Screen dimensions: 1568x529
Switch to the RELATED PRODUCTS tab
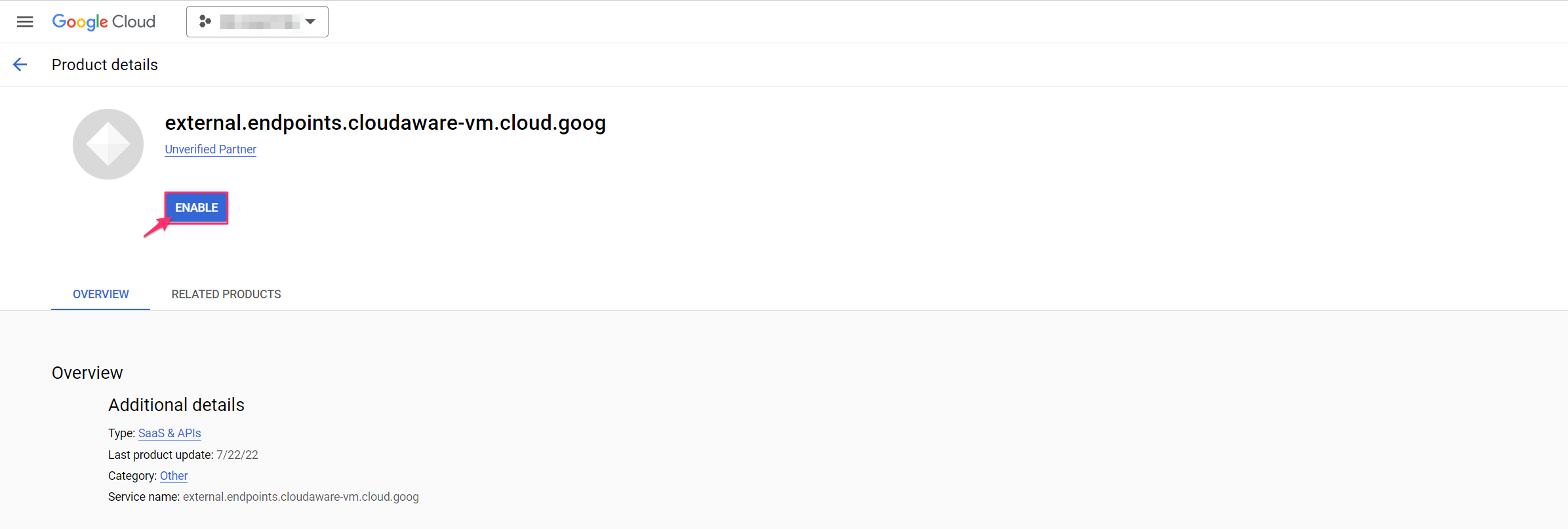click(x=226, y=294)
